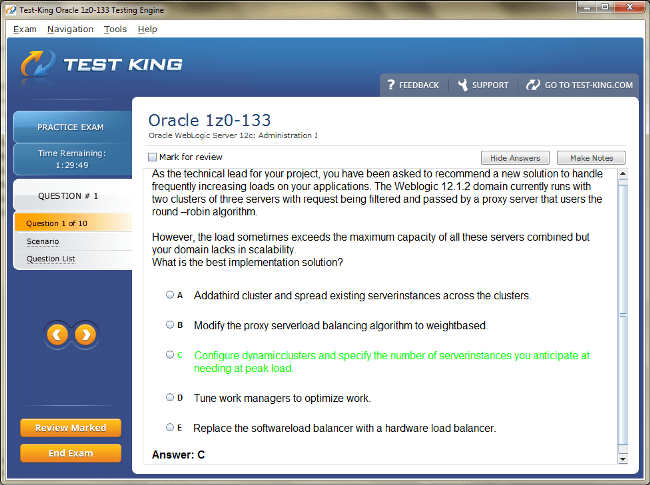The height and width of the screenshot is (485, 650).
Task: Click option text 'Replace the softwareload balancer'
Action: tap(273, 428)
